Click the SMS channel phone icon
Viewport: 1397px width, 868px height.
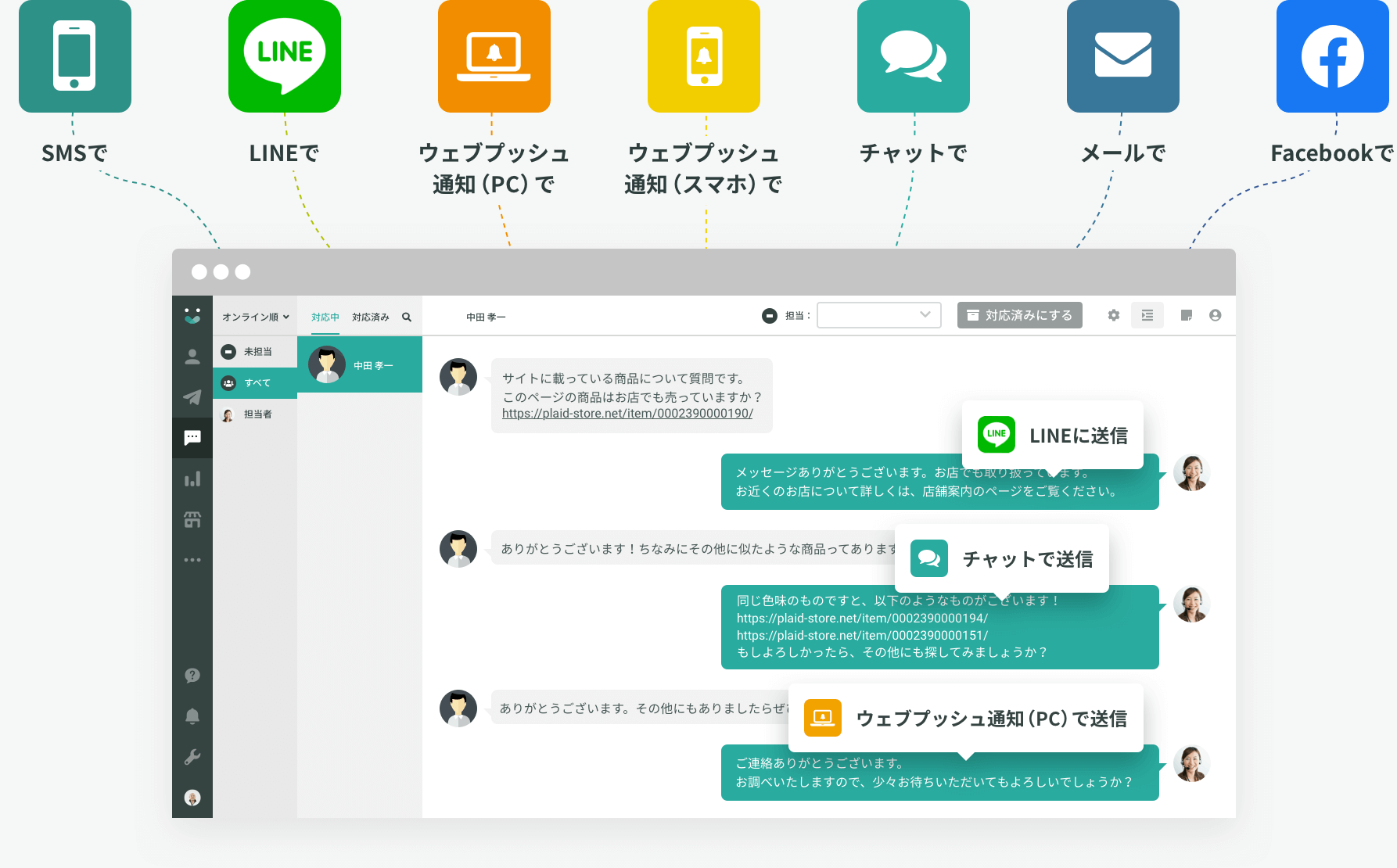pyautogui.click(x=75, y=56)
